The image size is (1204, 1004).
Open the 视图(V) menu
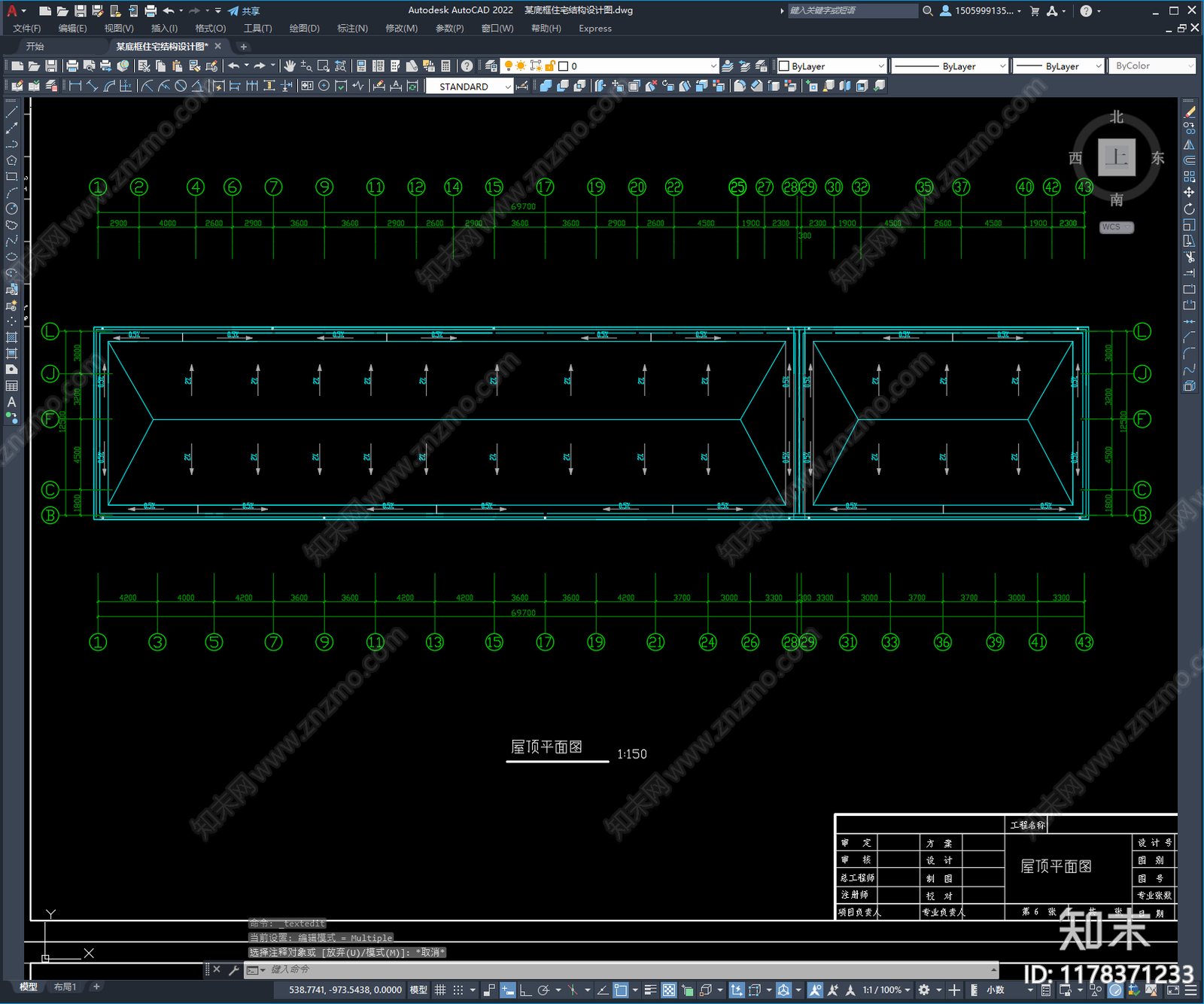[x=119, y=29]
